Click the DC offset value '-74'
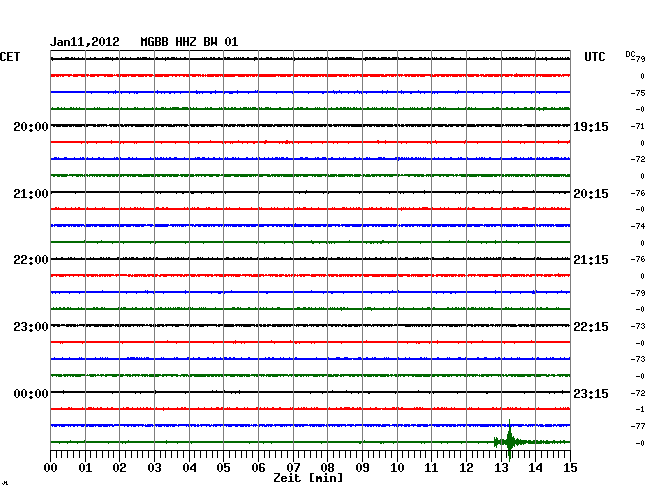The image size is (650, 494). tap(638, 226)
